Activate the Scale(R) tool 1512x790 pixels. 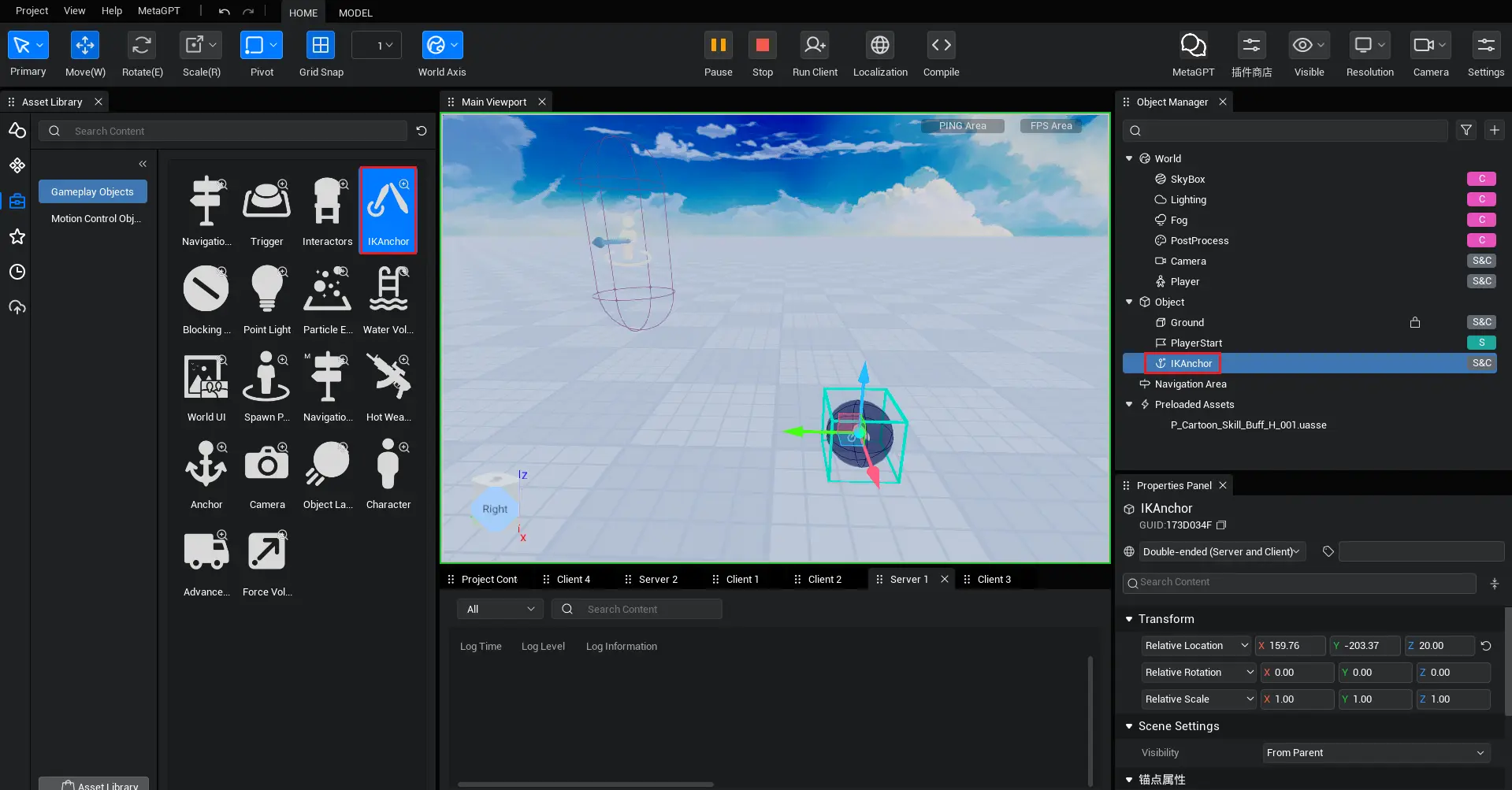coord(201,45)
